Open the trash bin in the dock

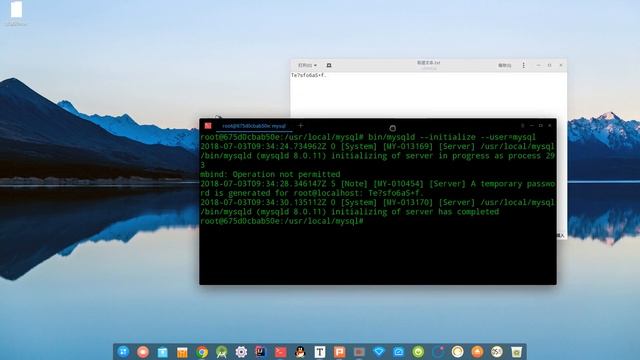516,352
